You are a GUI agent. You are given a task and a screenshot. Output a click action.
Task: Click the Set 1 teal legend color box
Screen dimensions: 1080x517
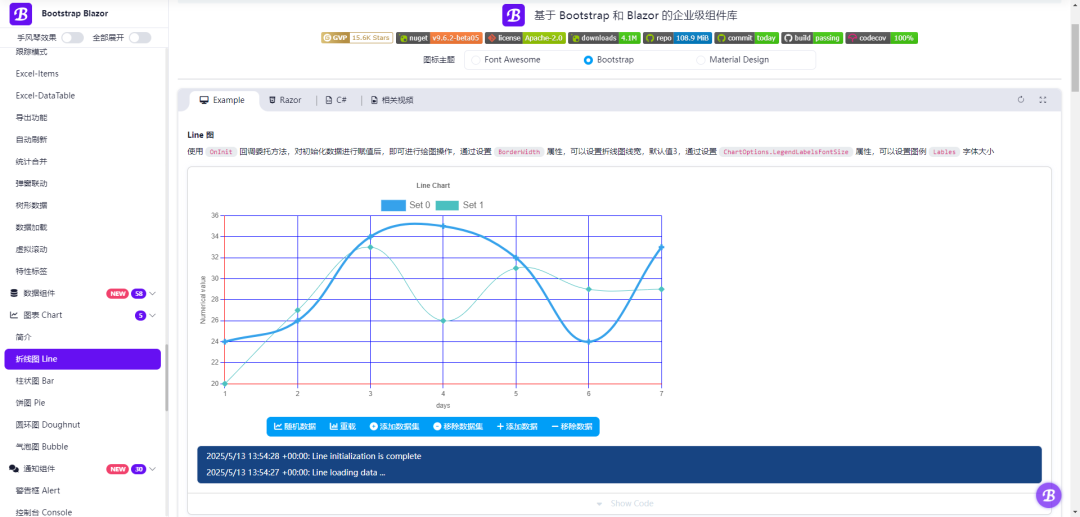coord(448,205)
